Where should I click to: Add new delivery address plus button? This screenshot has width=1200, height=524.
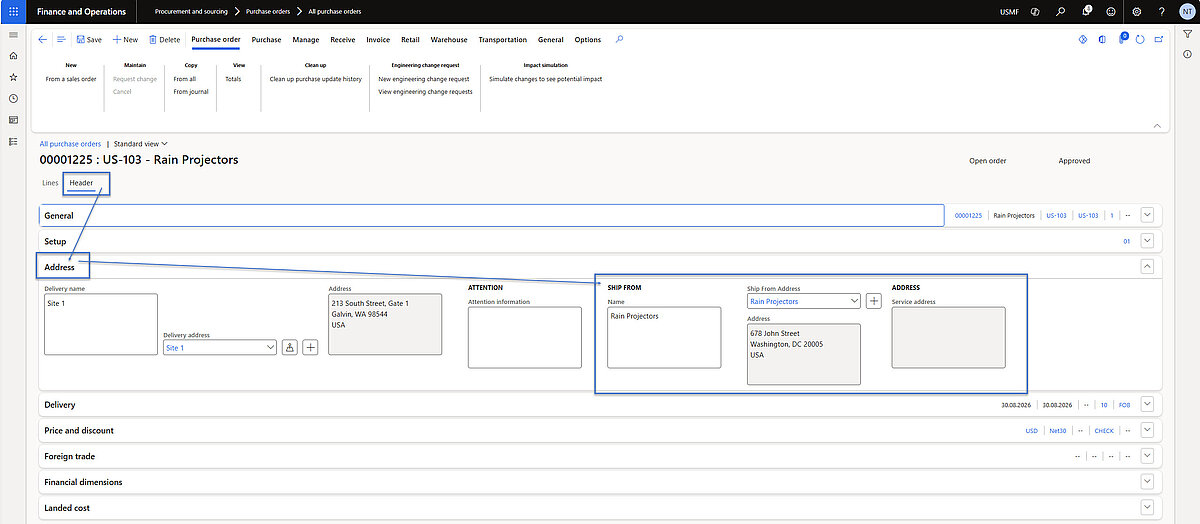[311, 347]
